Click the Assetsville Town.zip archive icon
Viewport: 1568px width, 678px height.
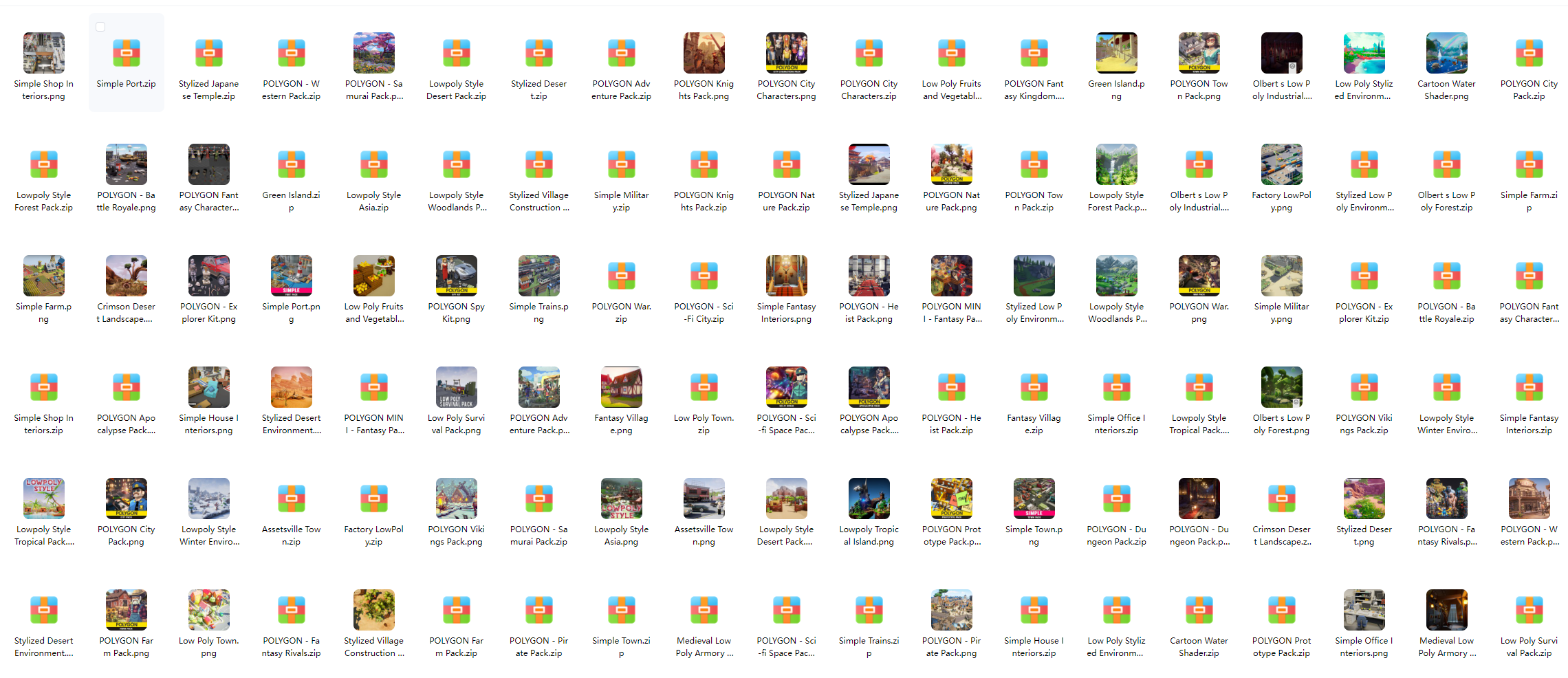click(x=291, y=499)
